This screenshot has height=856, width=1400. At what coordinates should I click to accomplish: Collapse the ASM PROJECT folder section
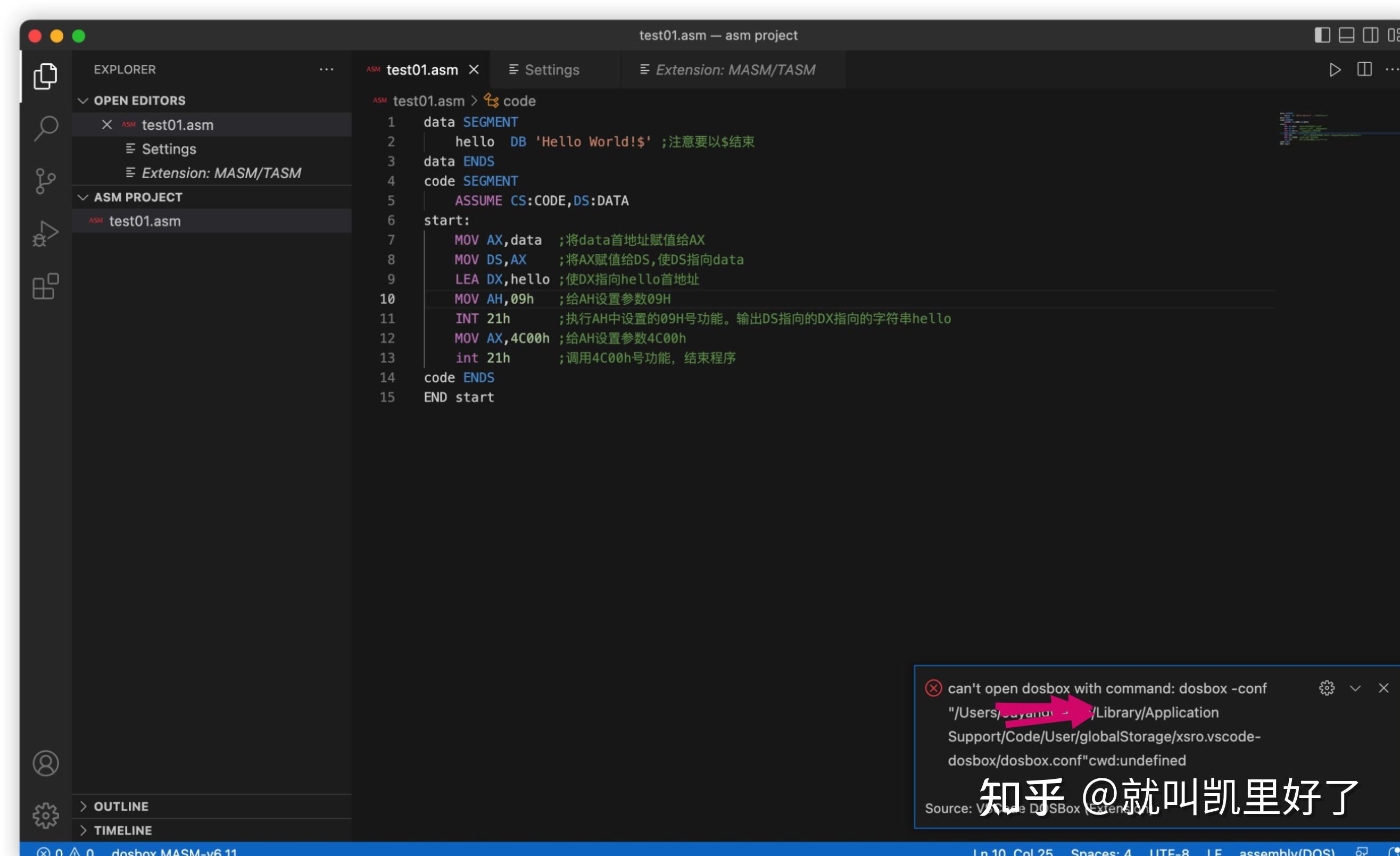[x=83, y=197]
